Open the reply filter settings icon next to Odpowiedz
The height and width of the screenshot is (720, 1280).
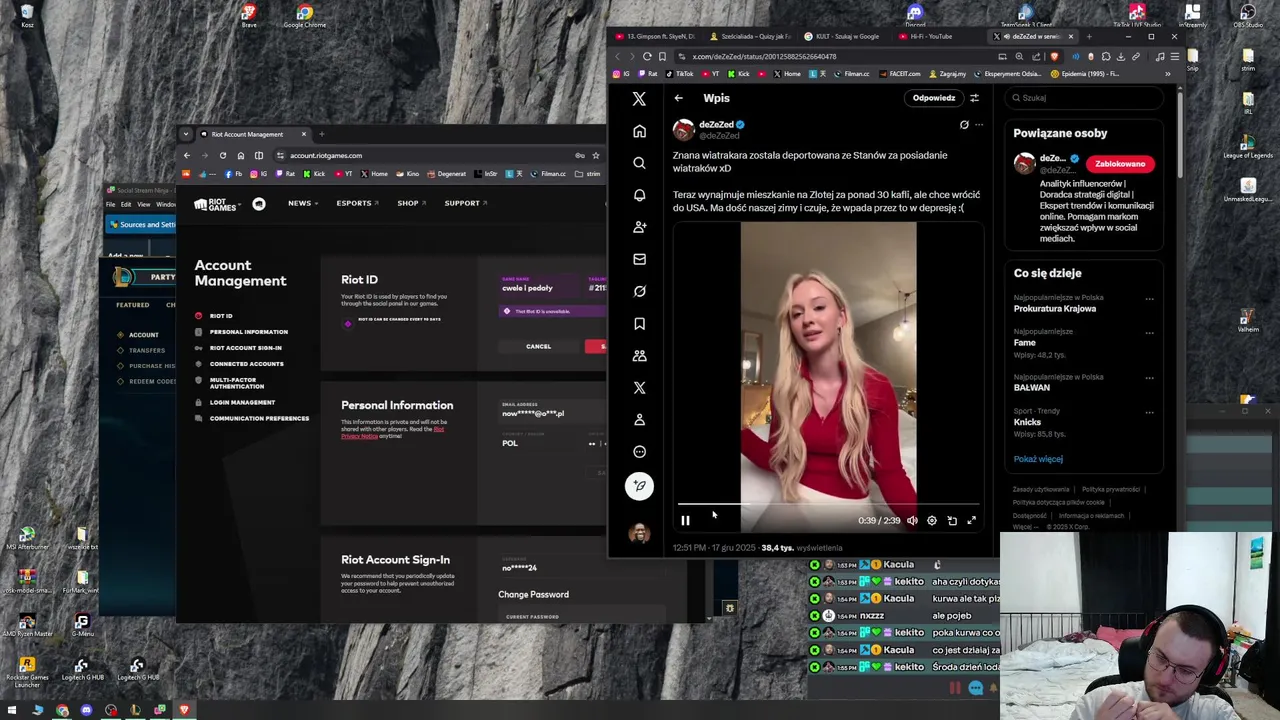pos(974,98)
